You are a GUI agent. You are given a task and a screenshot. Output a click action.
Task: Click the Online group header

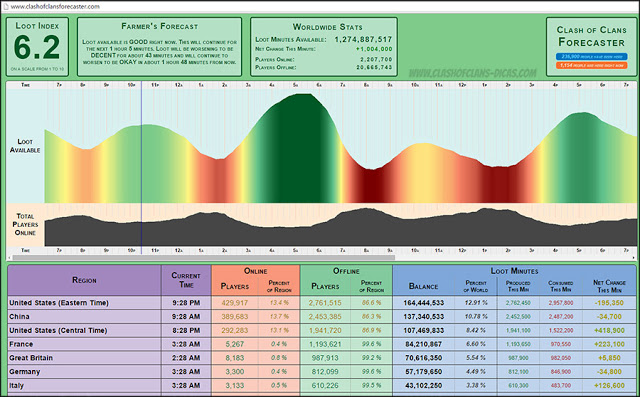pyautogui.click(x=256, y=271)
